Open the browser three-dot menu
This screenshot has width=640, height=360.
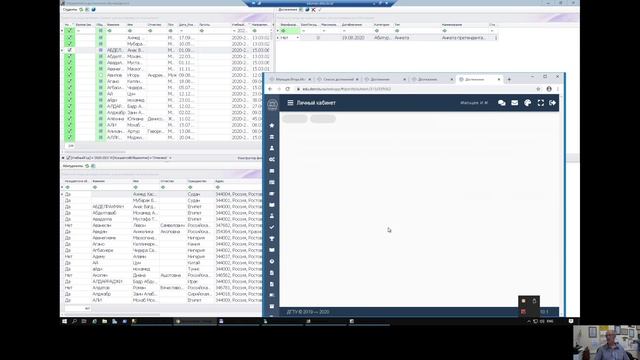558,89
